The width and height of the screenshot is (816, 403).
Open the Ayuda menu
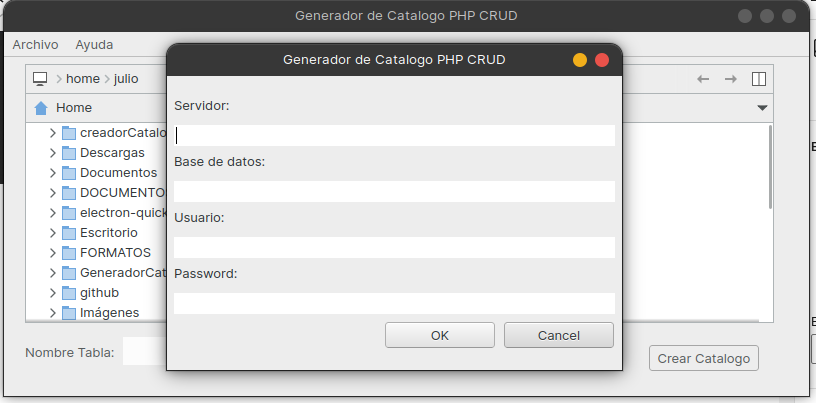tap(94, 45)
